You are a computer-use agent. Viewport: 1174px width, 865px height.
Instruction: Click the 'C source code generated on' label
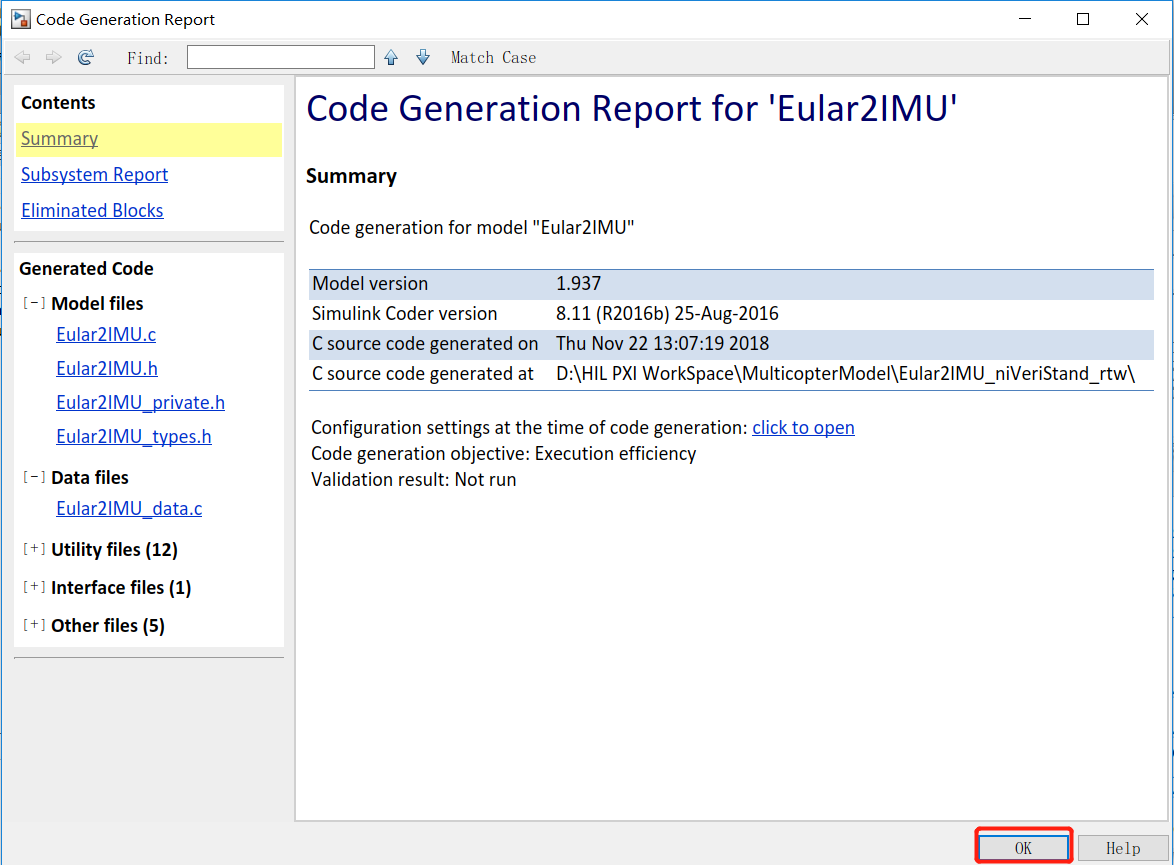tap(425, 344)
